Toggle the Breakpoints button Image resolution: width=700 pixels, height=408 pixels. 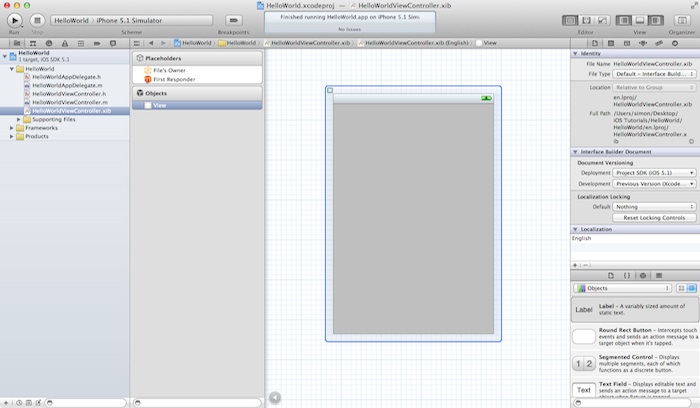pos(233,20)
